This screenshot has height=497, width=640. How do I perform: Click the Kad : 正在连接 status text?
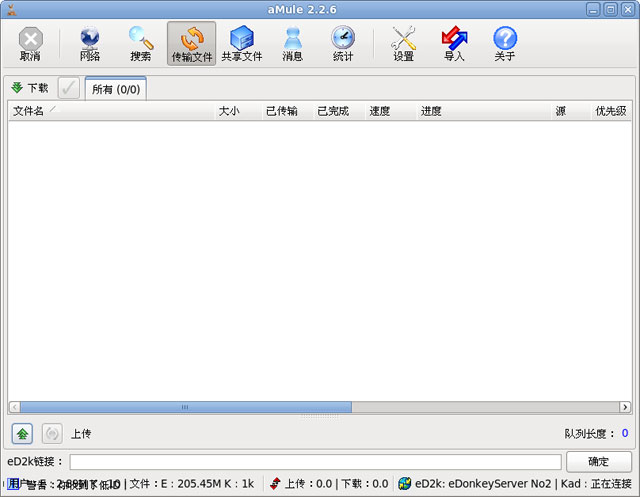(596, 484)
